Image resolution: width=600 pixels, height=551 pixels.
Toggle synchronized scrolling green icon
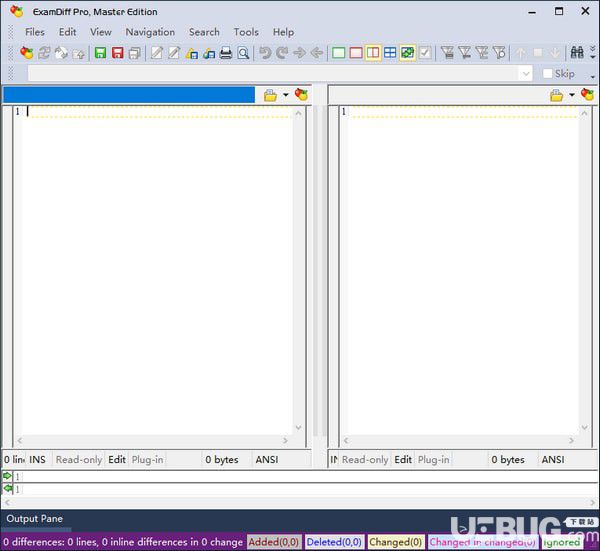point(408,52)
